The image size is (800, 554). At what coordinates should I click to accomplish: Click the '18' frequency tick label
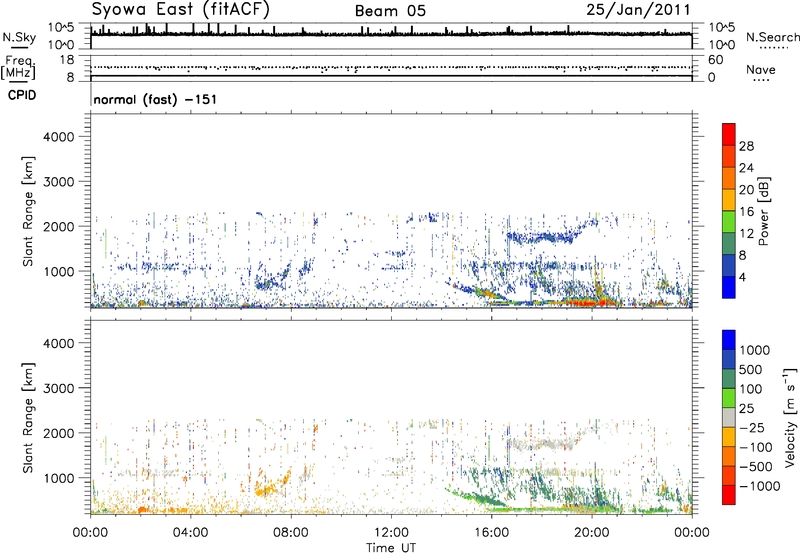pos(67,60)
